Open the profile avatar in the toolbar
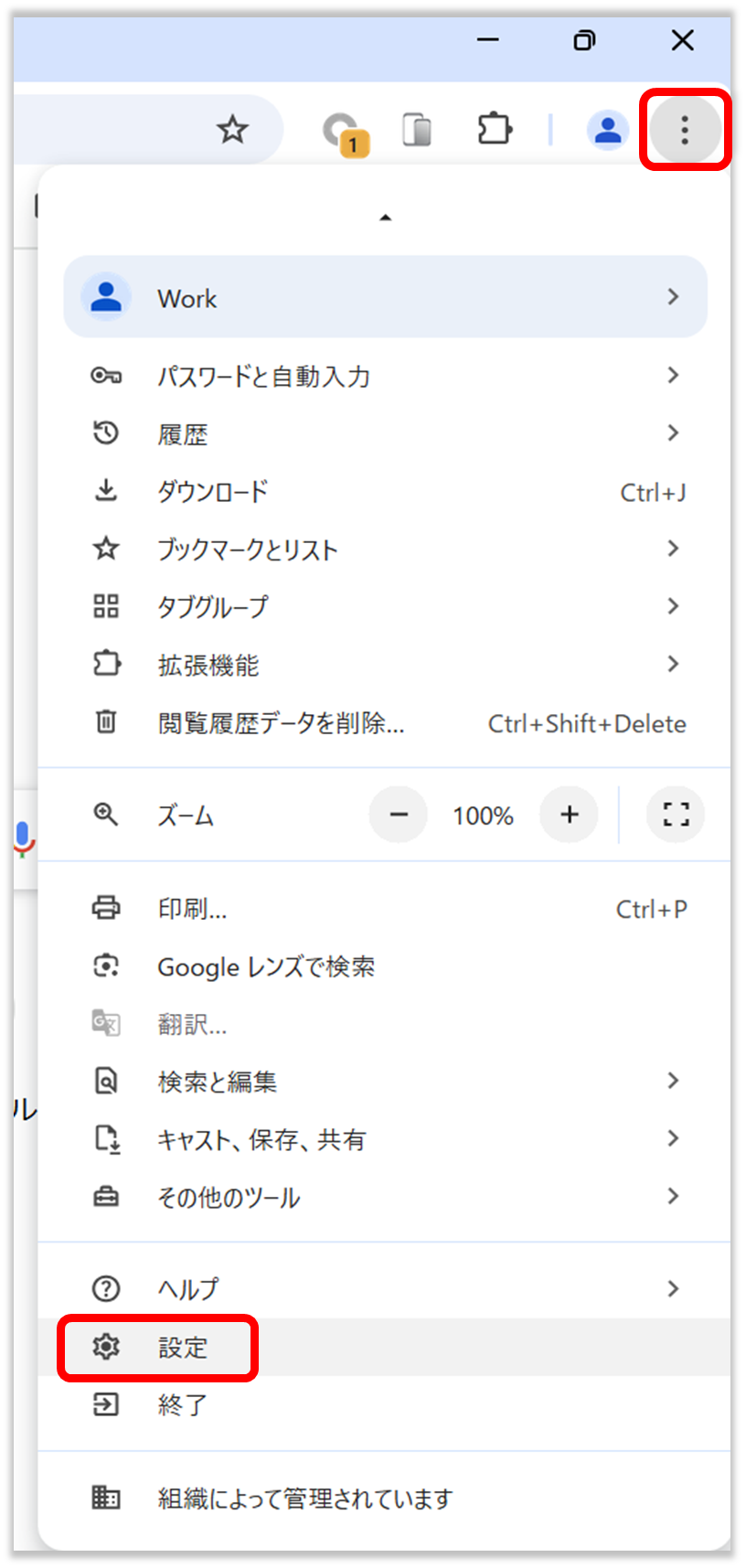This screenshot has height=1568, width=746. pos(607,129)
